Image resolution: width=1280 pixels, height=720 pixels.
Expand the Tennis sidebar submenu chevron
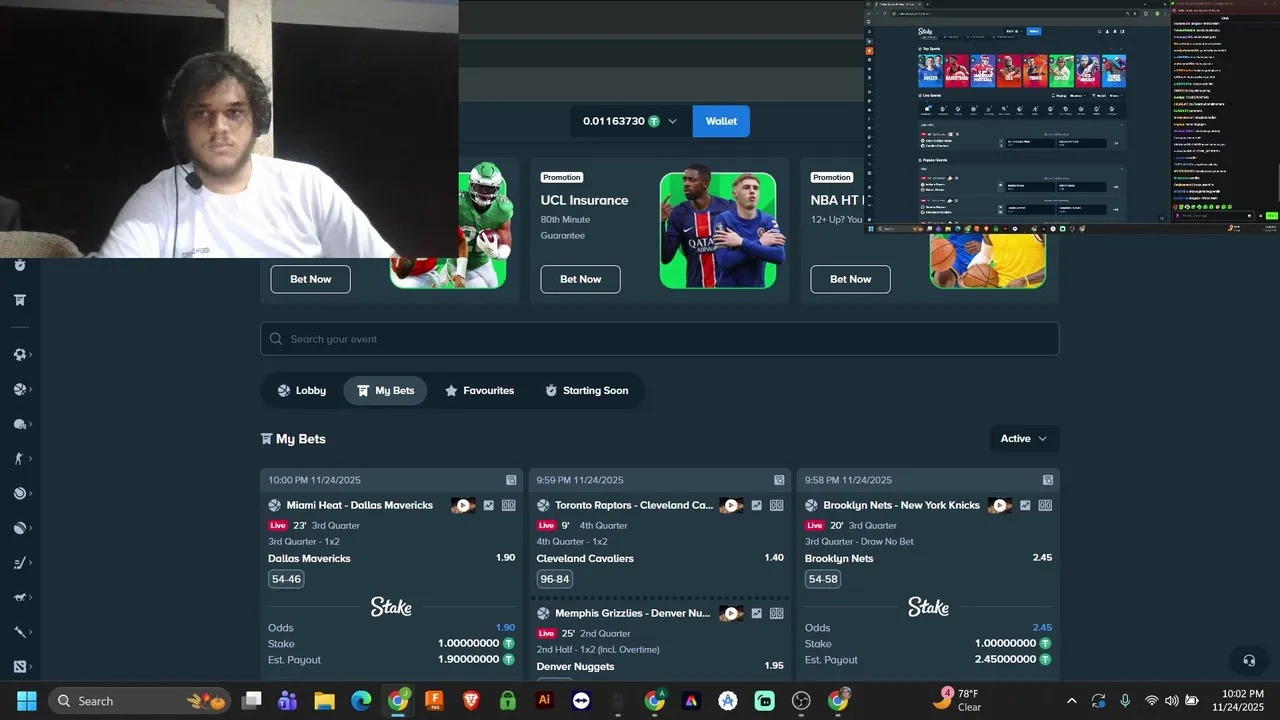point(31,494)
